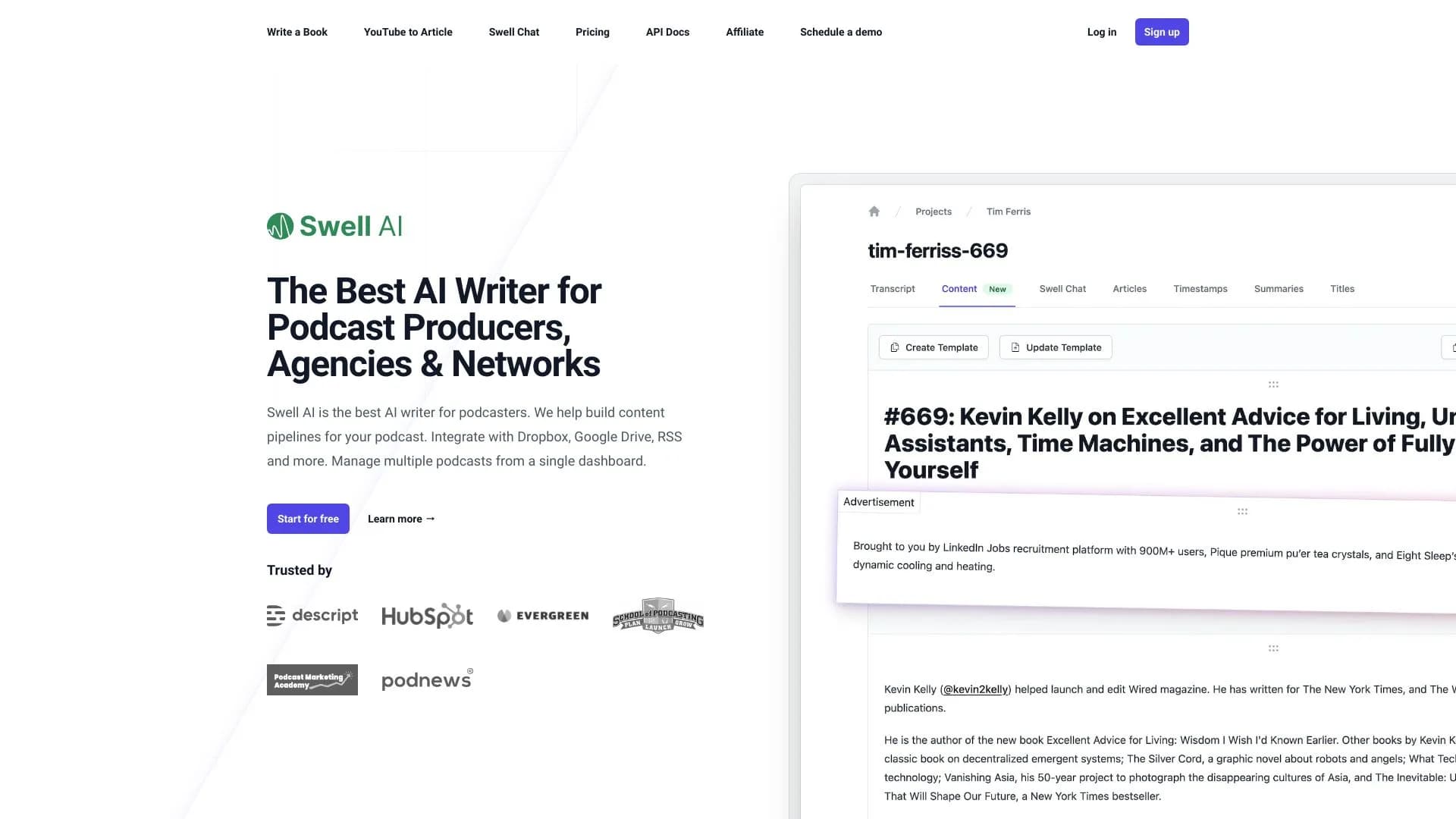Click the Advertisement label tag
Screen dimensions: 1456x819
click(x=879, y=502)
